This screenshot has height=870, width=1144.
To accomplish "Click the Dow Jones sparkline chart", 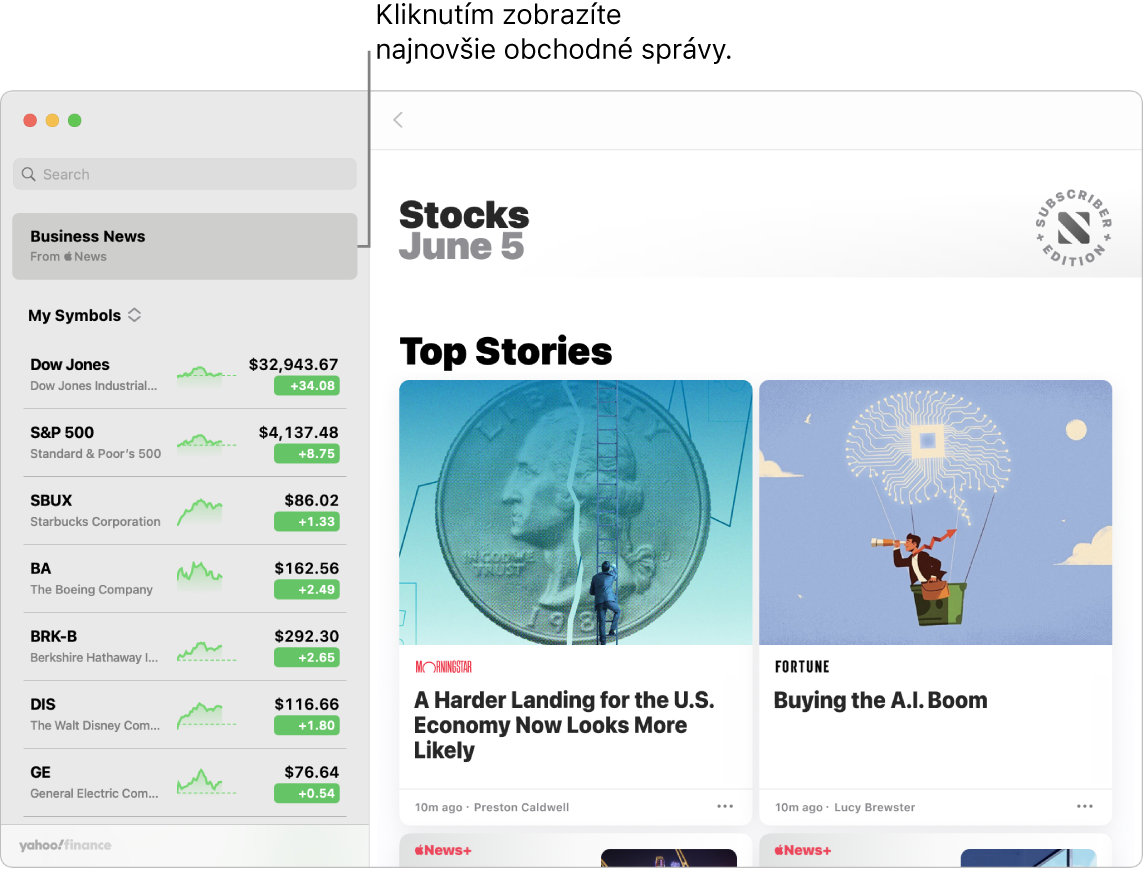I will 205,375.
